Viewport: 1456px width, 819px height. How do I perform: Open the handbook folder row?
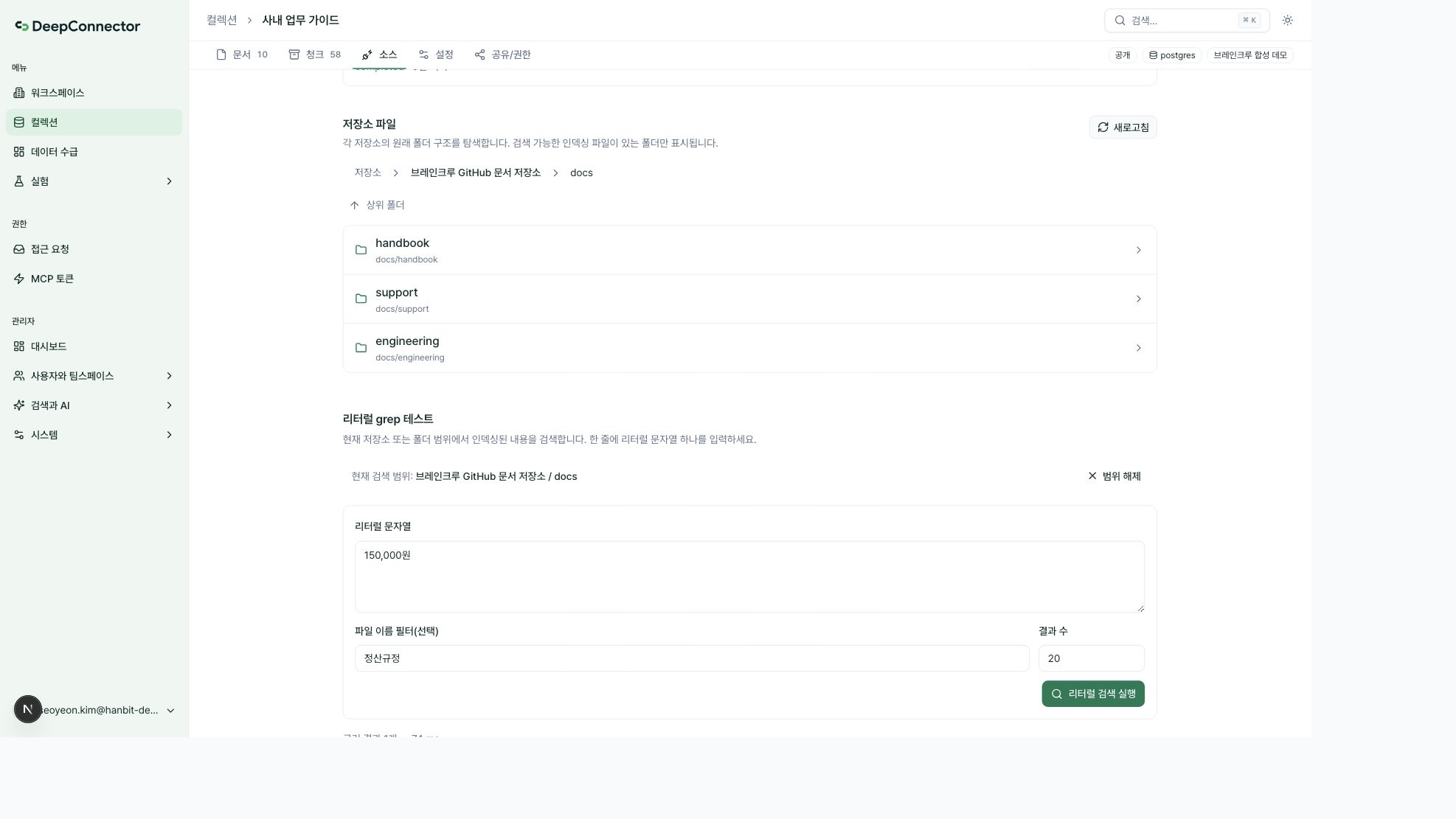[749, 250]
